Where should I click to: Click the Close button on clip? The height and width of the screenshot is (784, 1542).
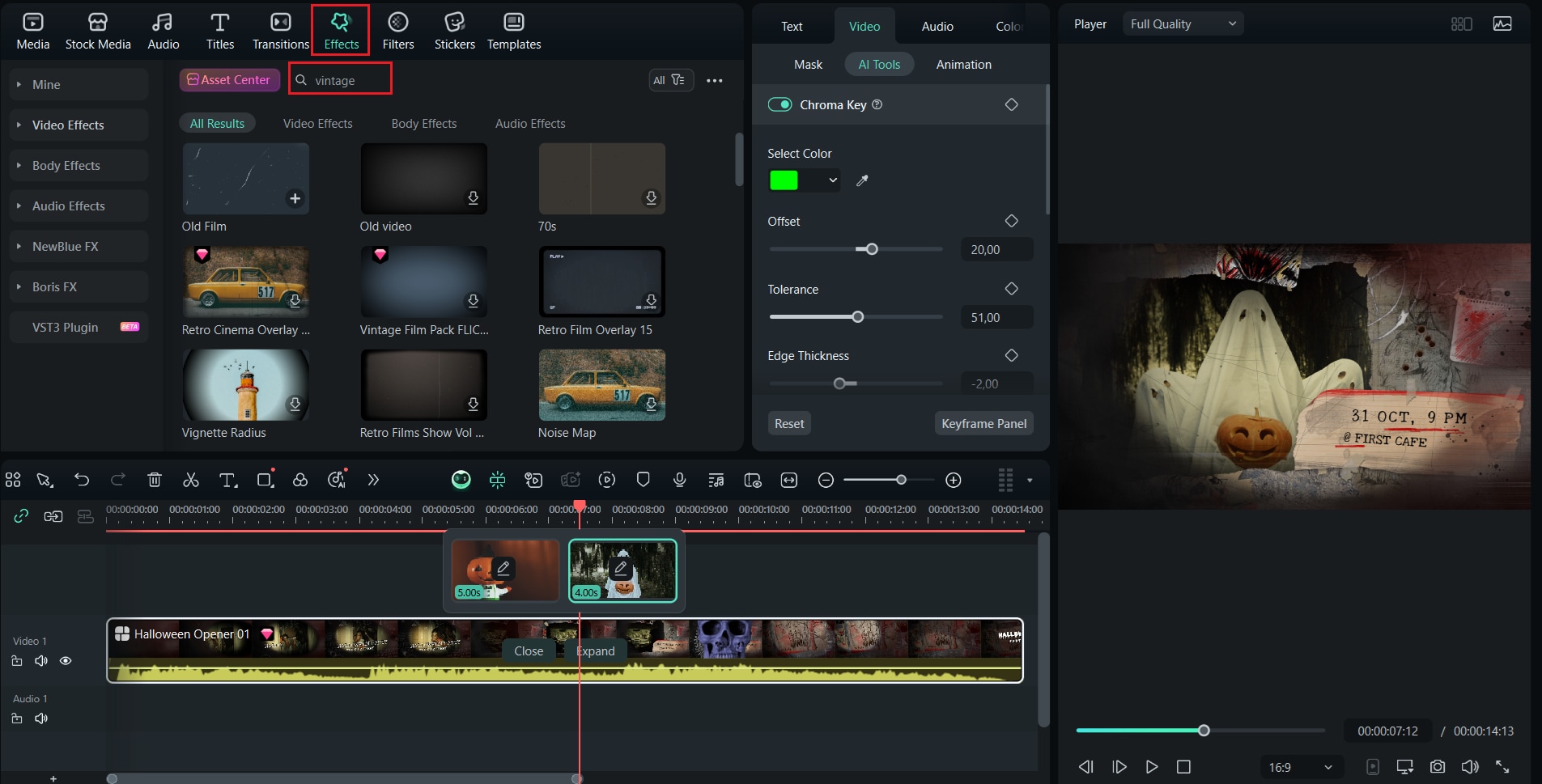[x=529, y=651]
